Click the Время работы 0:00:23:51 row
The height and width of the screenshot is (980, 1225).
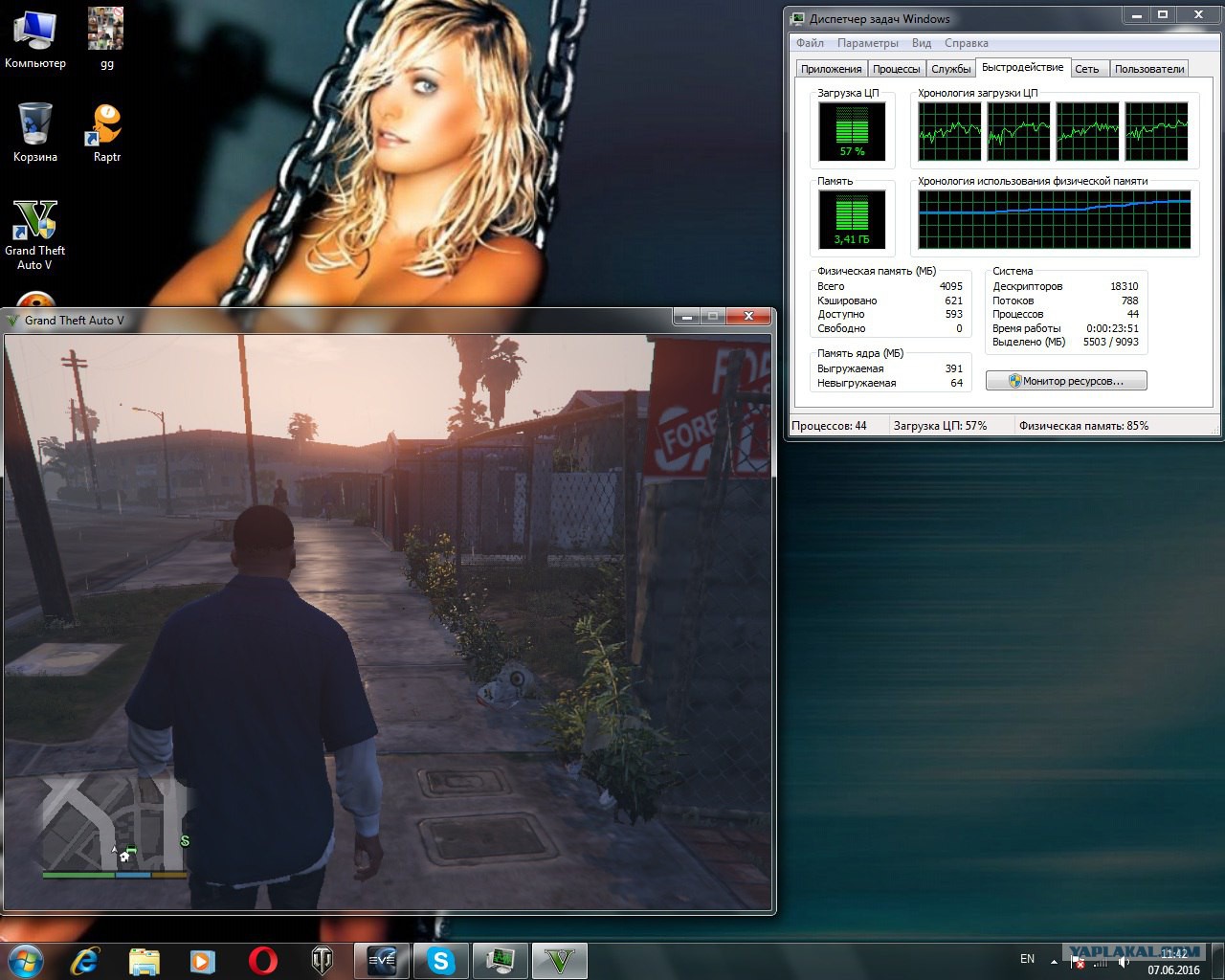point(1065,328)
